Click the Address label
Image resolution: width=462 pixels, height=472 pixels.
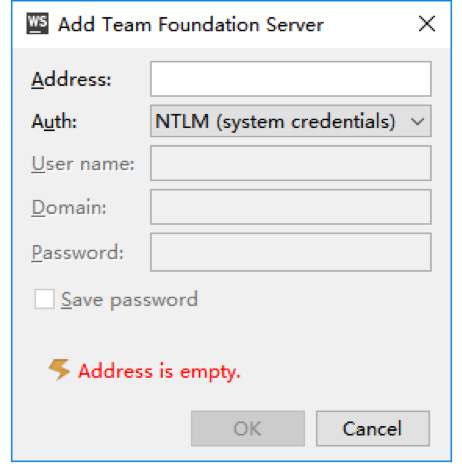(71, 79)
